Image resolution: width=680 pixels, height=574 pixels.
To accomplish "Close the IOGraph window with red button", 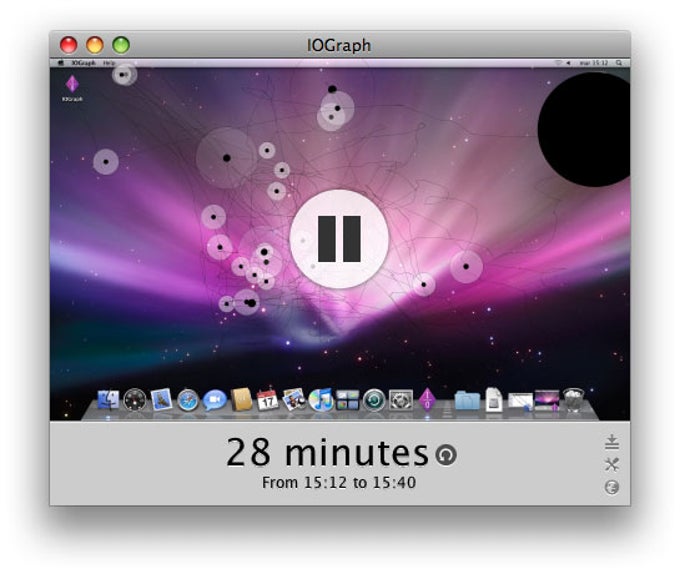I will 69,45.
